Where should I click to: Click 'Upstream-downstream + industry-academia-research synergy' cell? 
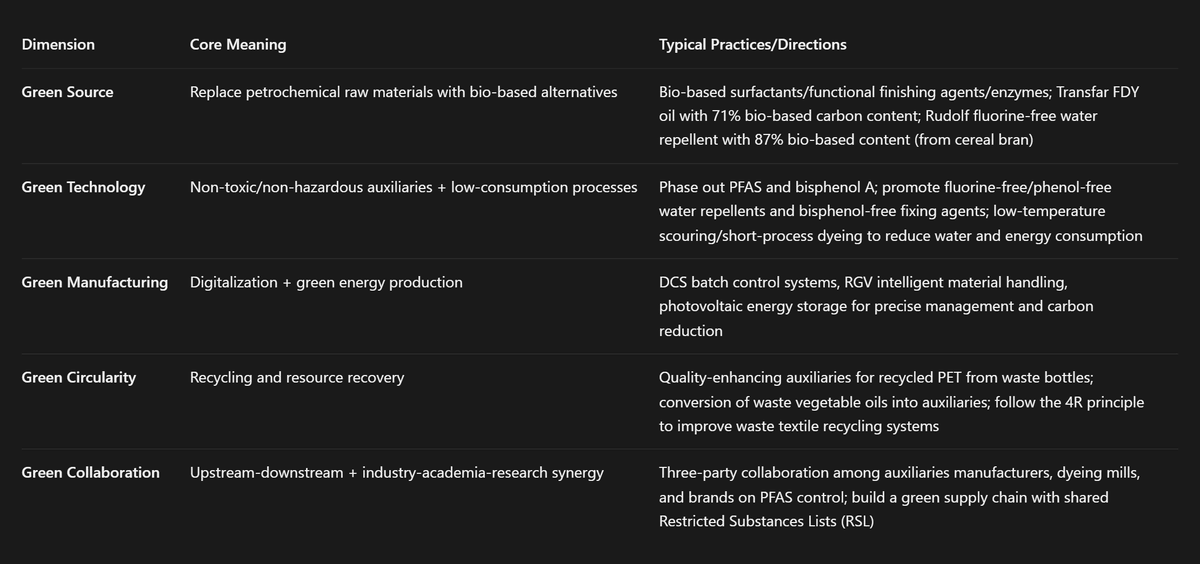coord(397,472)
